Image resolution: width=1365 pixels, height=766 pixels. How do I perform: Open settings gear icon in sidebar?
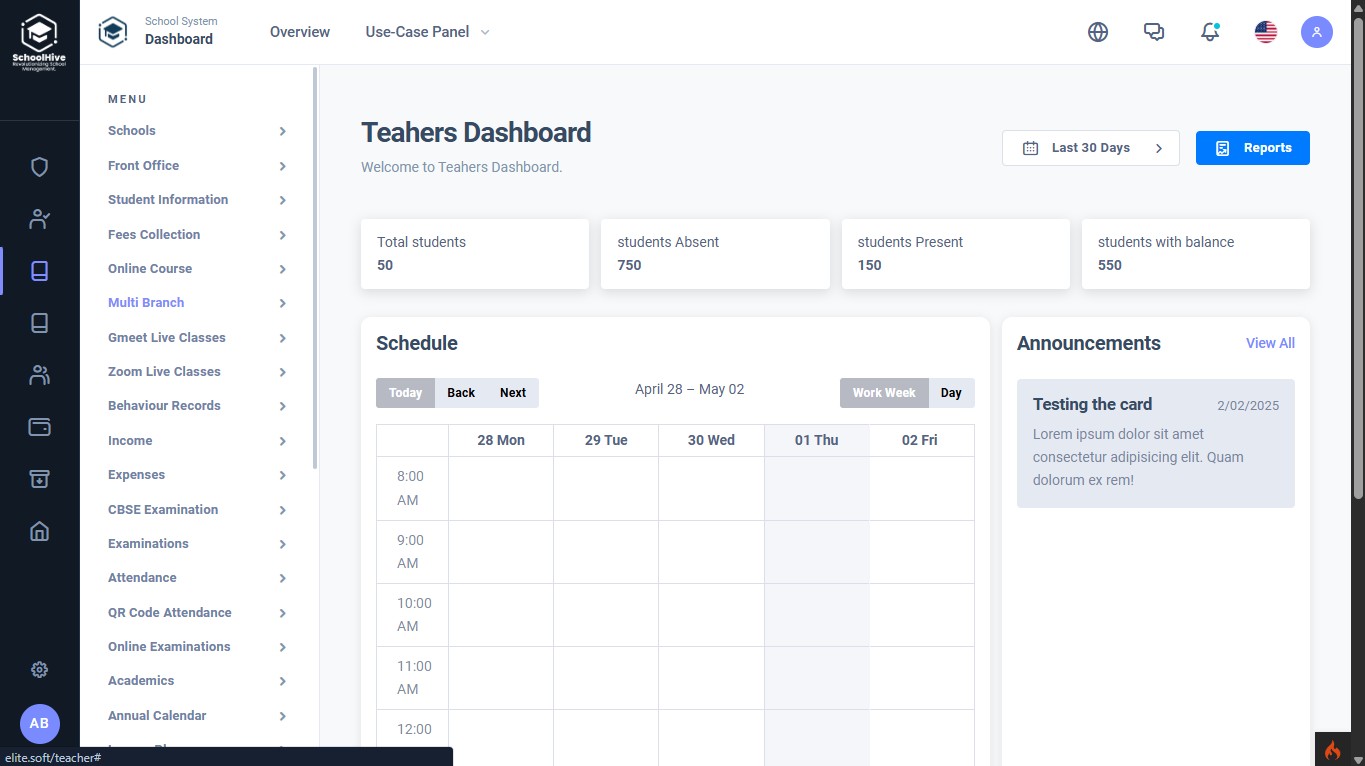point(39,670)
